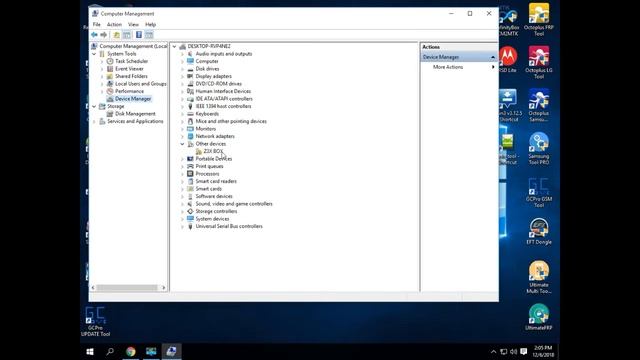Select the Motorola RSD Lite desktop icon

click(508, 60)
